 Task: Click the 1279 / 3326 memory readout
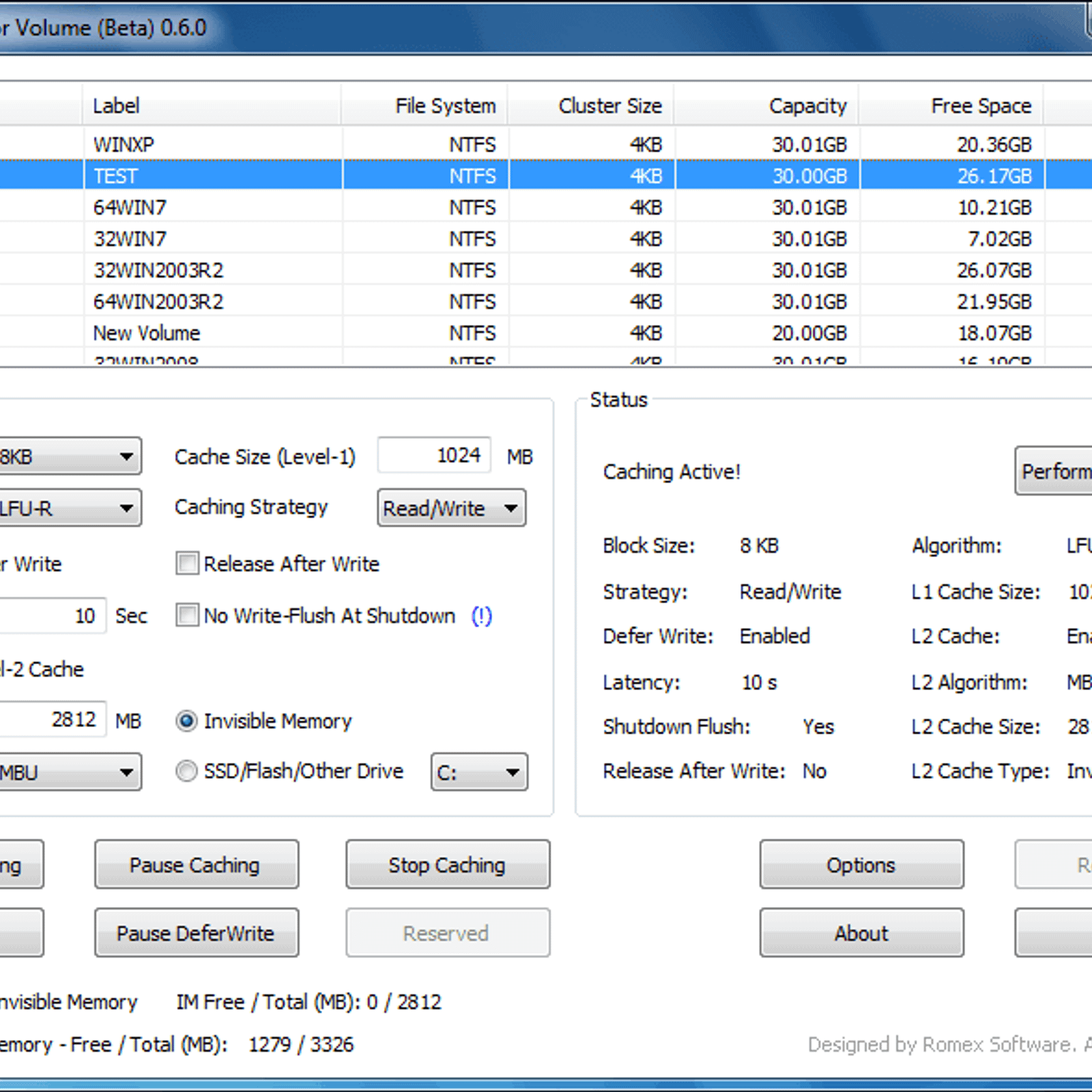[301, 1044]
